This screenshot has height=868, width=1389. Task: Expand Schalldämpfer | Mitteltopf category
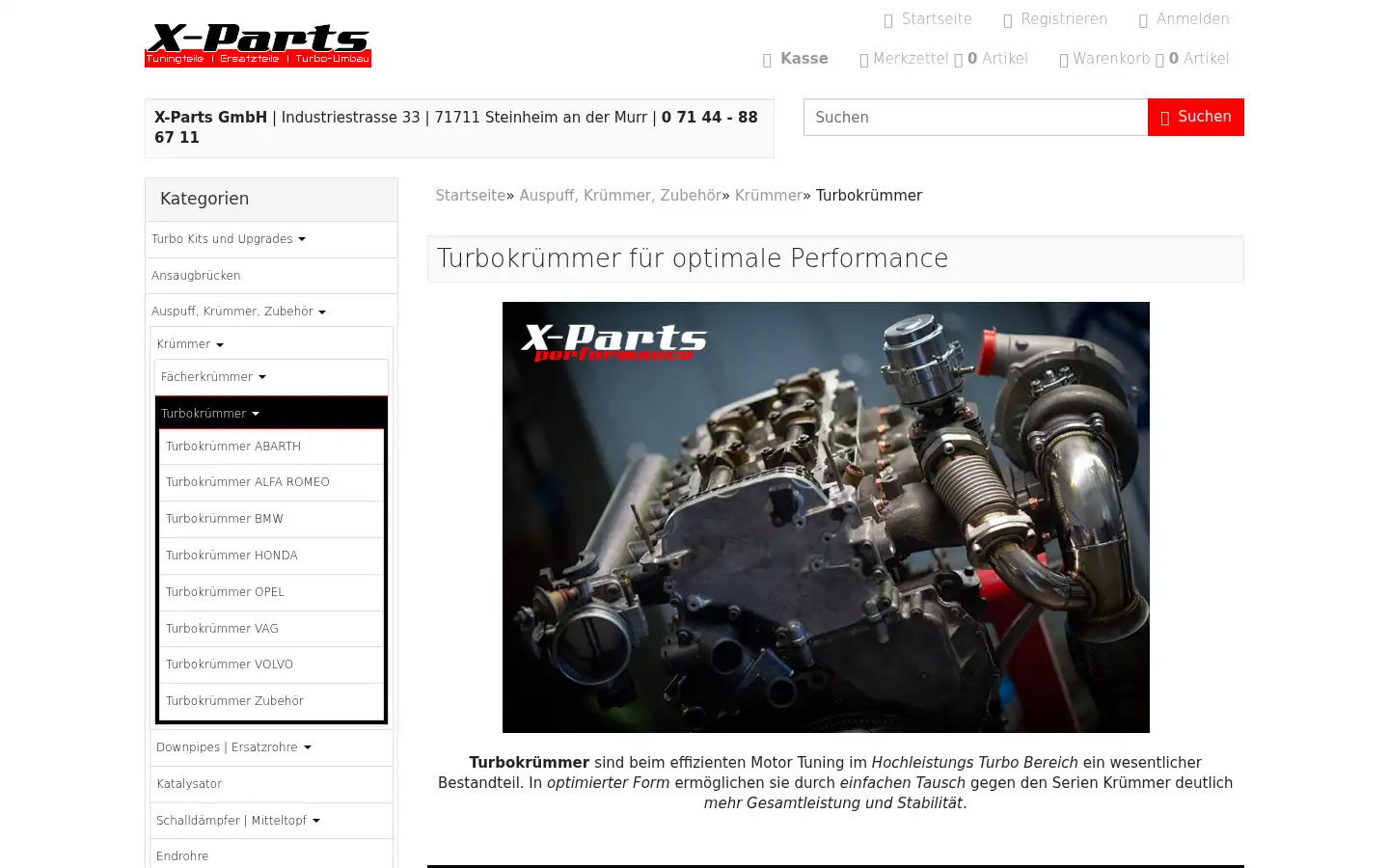coord(271,821)
